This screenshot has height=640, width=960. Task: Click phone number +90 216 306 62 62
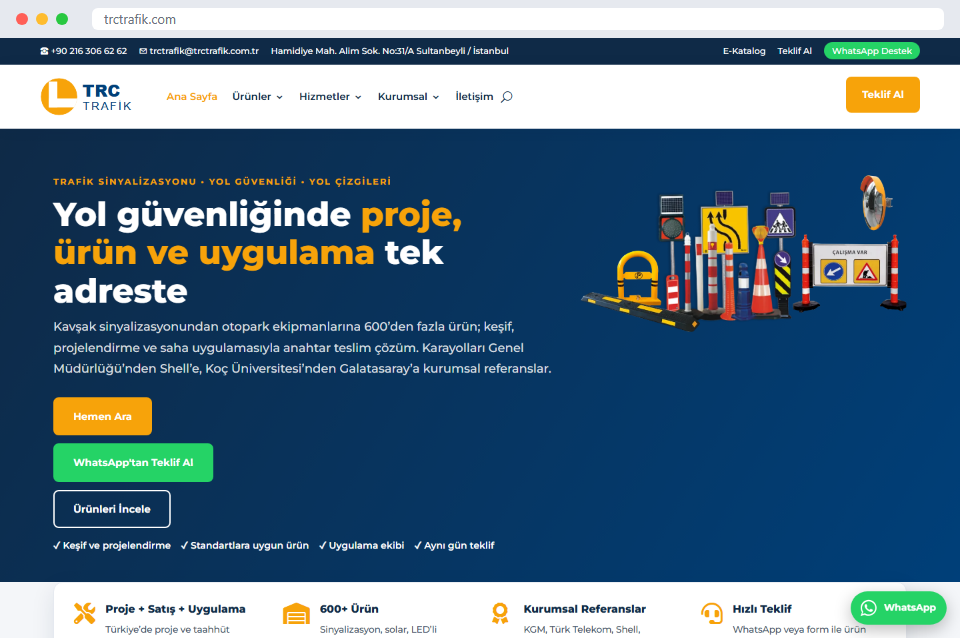coord(89,51)
